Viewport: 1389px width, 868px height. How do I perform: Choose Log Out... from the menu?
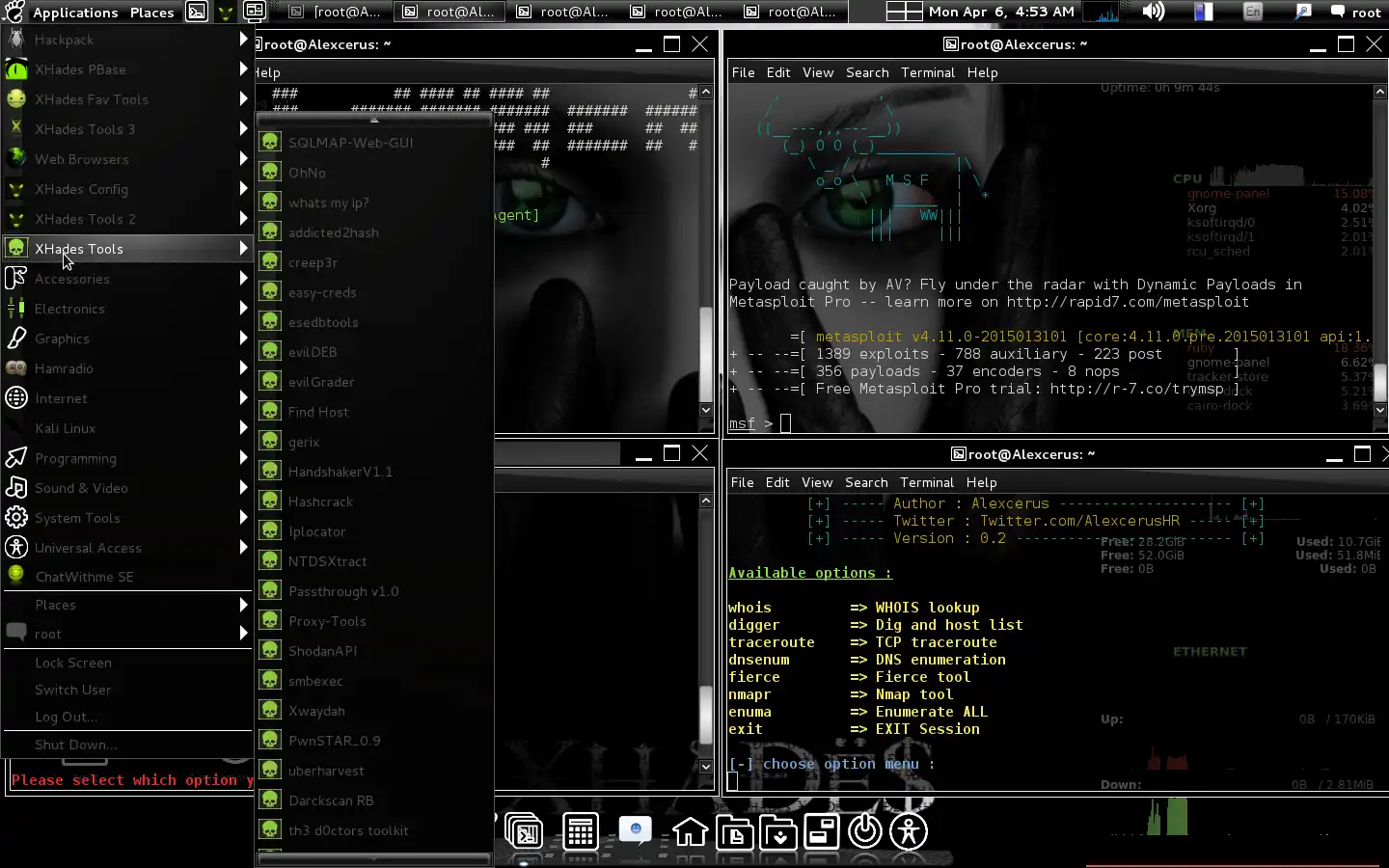click(127, 717)
